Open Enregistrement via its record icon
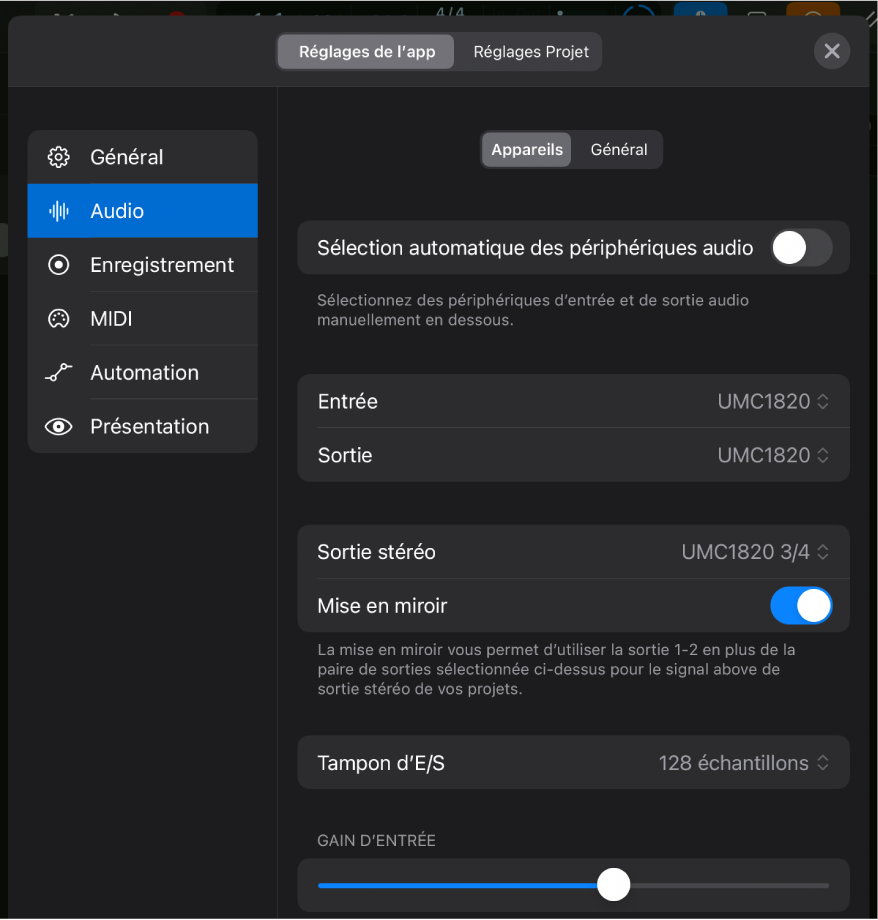The height and width of the screenshot is (920, 878). (58, 265)
